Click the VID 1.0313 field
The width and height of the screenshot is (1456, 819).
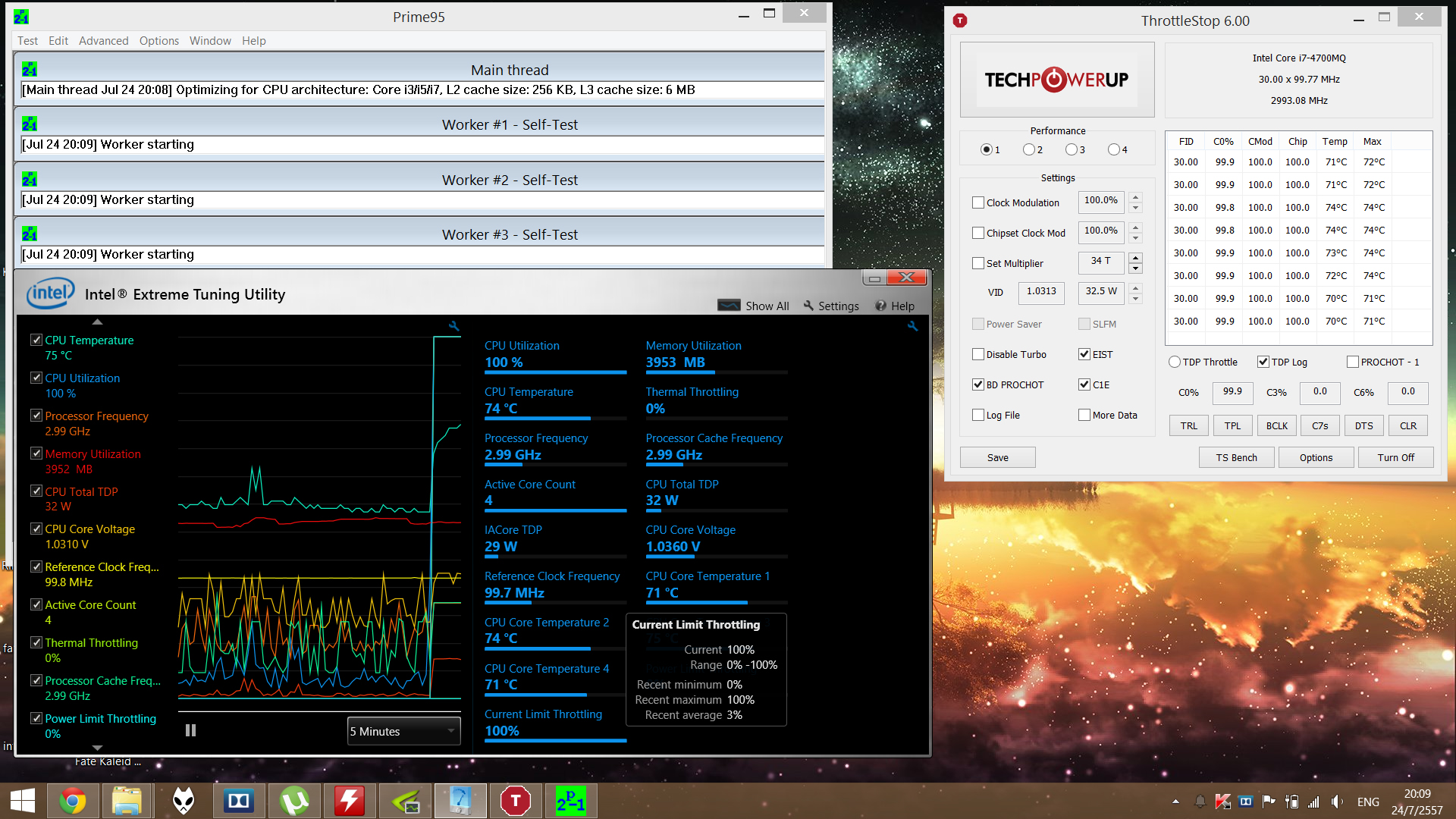[1041, 292]
